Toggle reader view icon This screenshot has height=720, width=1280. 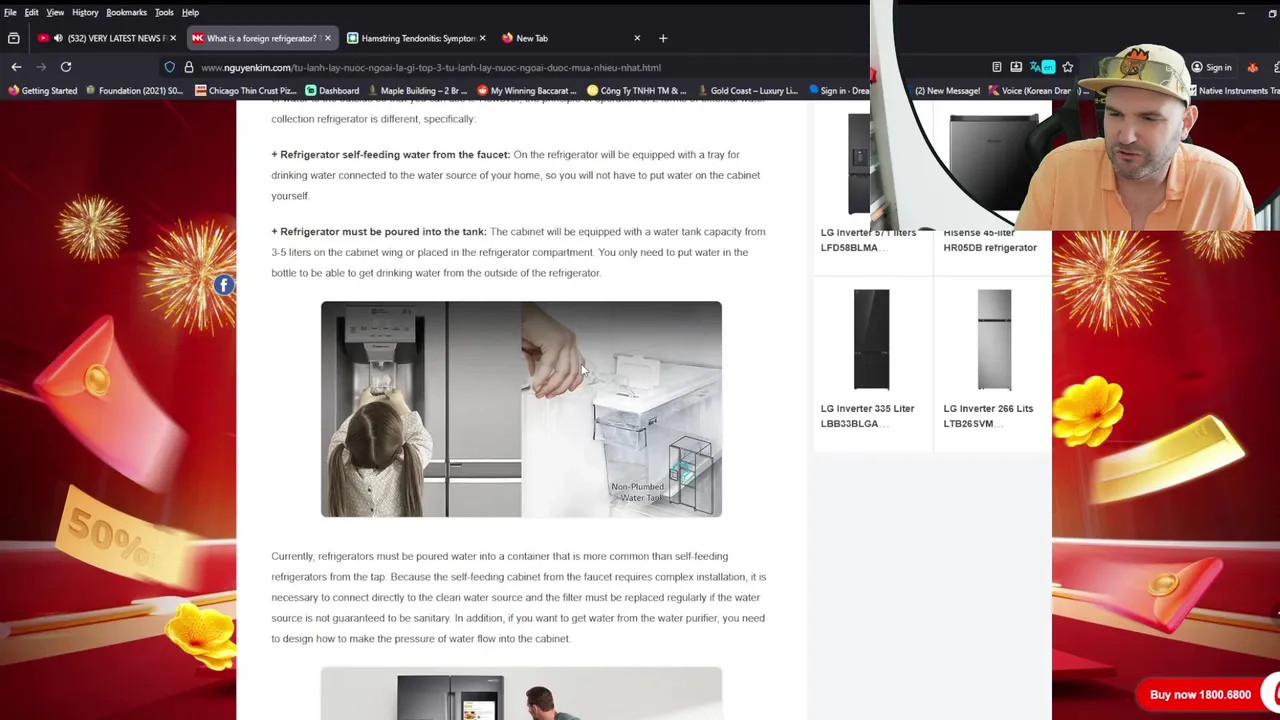pos(997,67)
